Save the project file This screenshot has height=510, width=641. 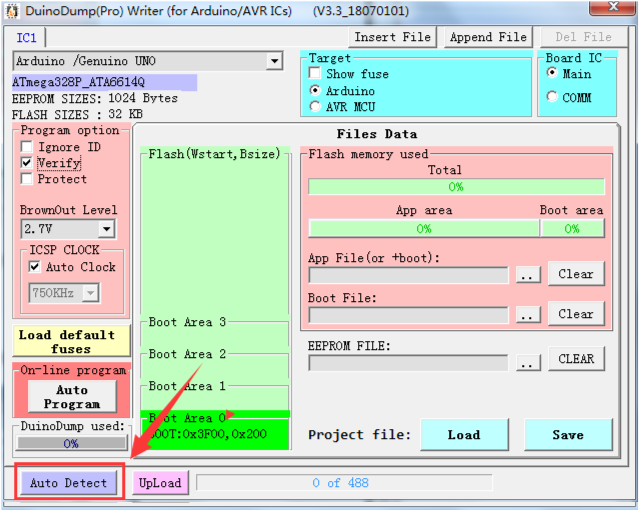point(568,435)
